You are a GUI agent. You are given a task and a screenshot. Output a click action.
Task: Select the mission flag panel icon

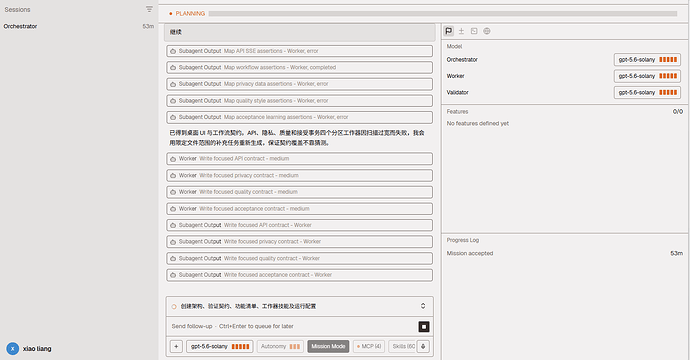point(448,31)
